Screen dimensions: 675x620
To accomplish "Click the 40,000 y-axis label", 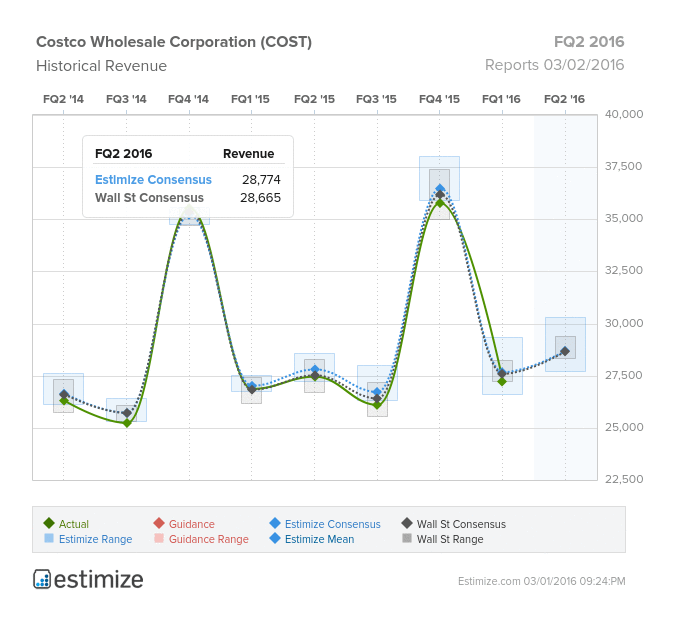I will pyautogui.click(x=624, y=114).
